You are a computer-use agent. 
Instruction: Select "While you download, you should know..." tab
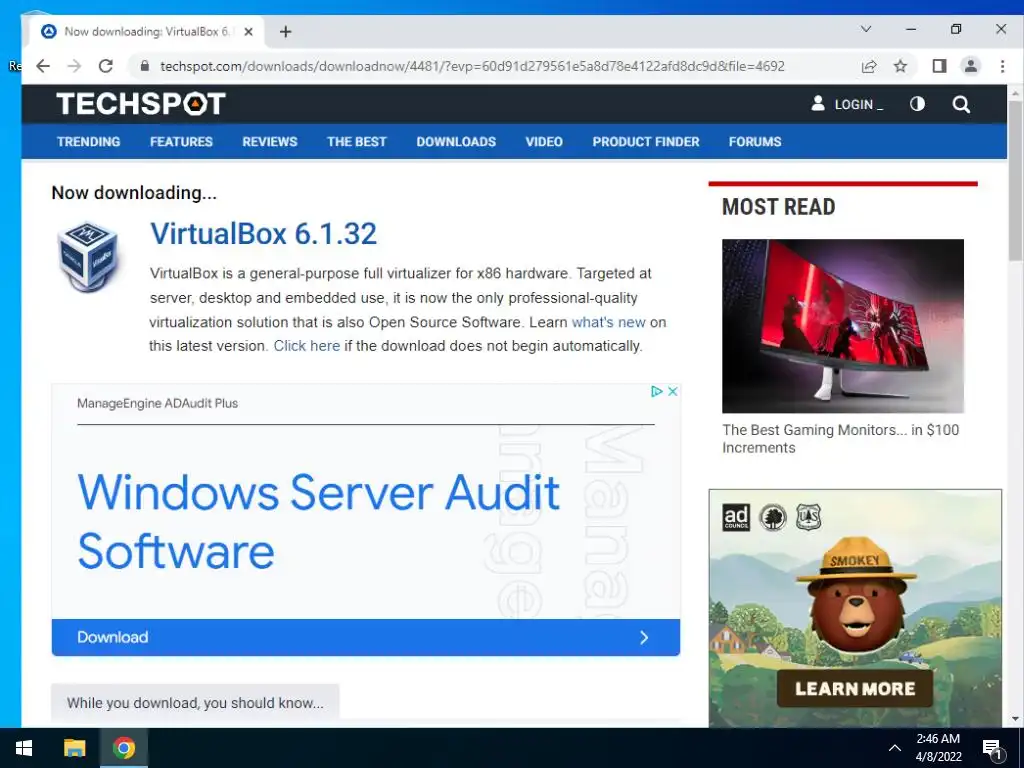tap(195, 703)
